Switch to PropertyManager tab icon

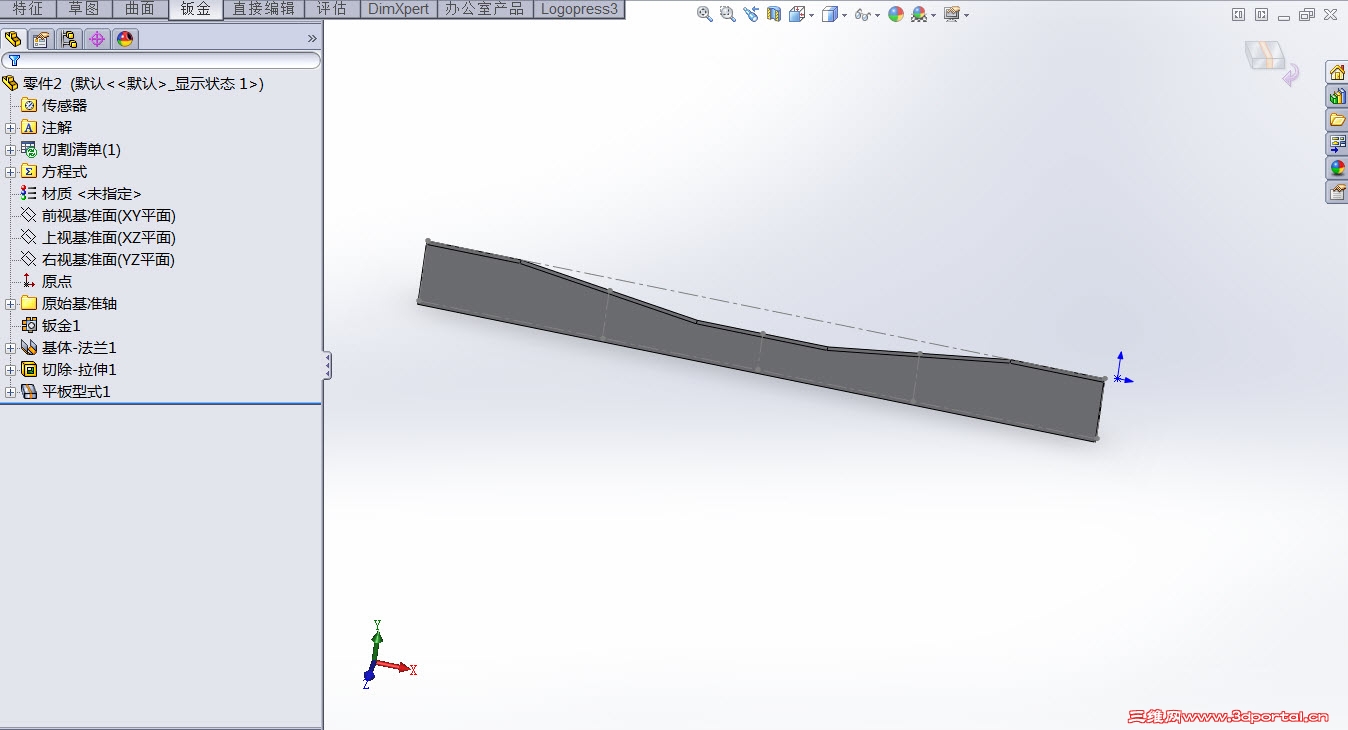coord(41,39)
